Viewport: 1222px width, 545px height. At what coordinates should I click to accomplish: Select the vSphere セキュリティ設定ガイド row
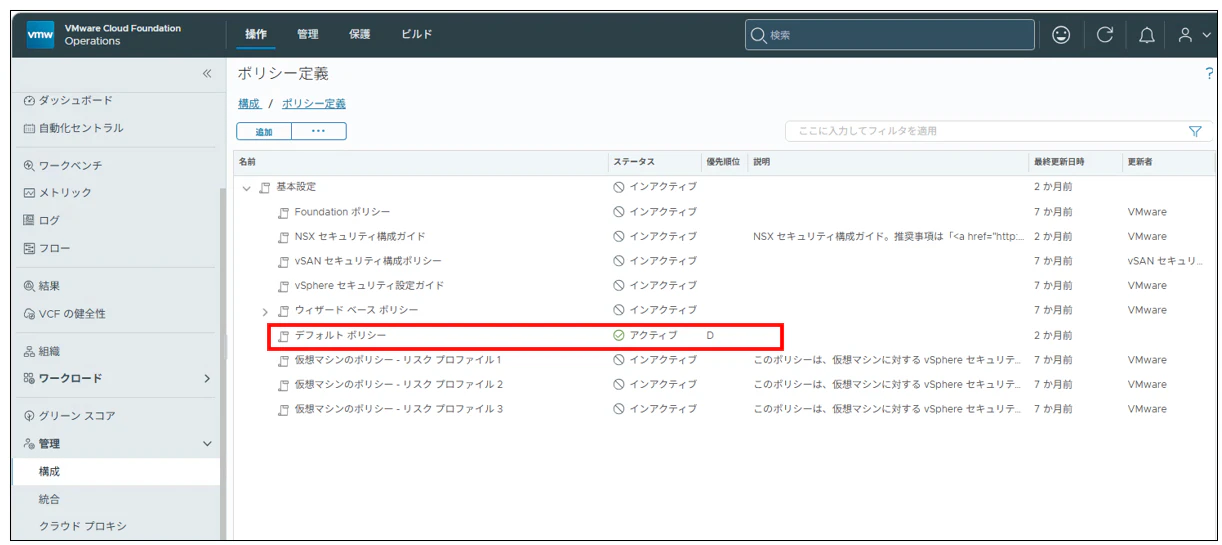click(724, 285)
